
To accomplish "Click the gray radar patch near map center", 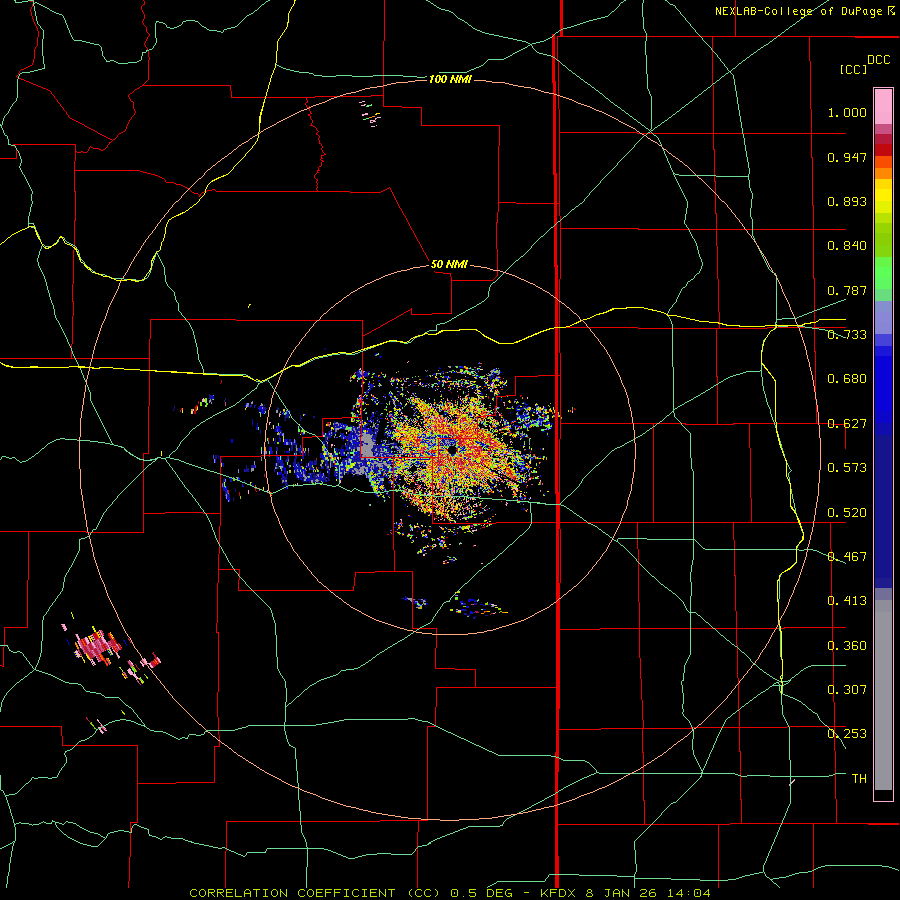I will pyautogui.click(x=367, y=445).
